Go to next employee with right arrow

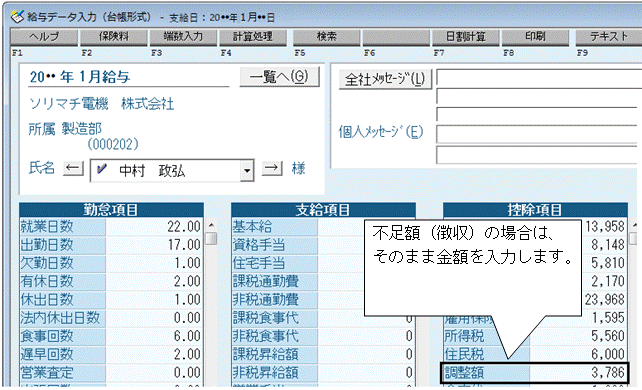coord(272,168)
